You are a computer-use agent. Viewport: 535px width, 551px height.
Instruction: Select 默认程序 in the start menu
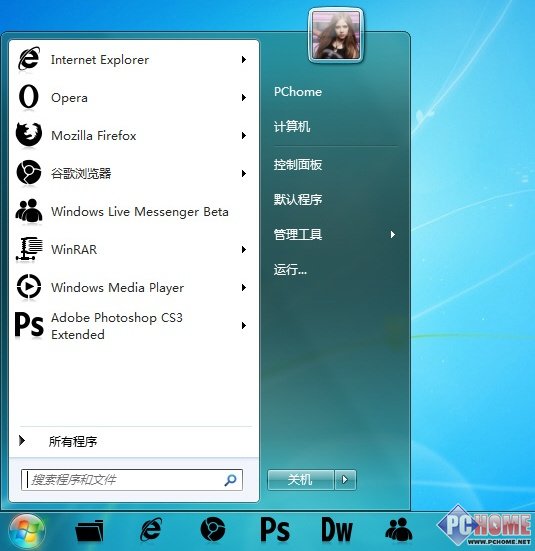pyautogui.click(x=298, y=199)
